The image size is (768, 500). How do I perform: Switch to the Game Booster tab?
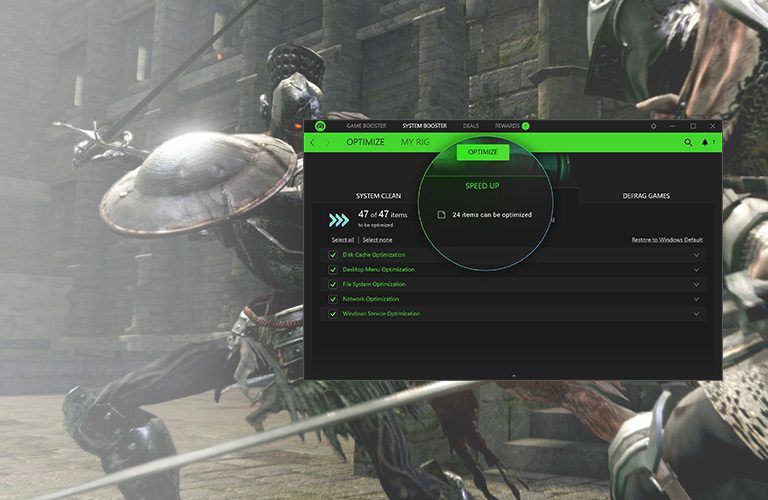[x=366, y=126]
